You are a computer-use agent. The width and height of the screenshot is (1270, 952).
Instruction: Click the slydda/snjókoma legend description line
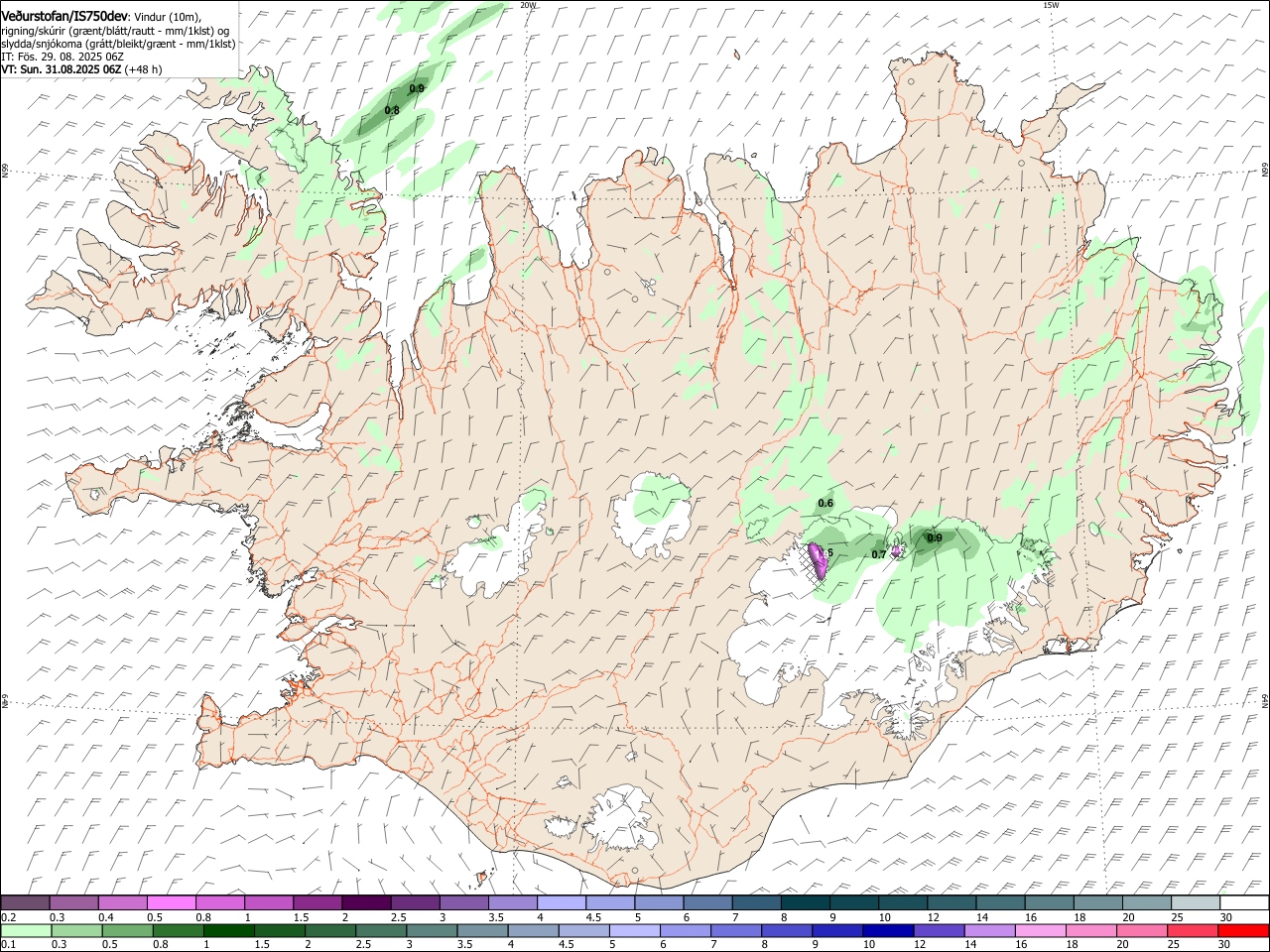click(x=118, y=44)
